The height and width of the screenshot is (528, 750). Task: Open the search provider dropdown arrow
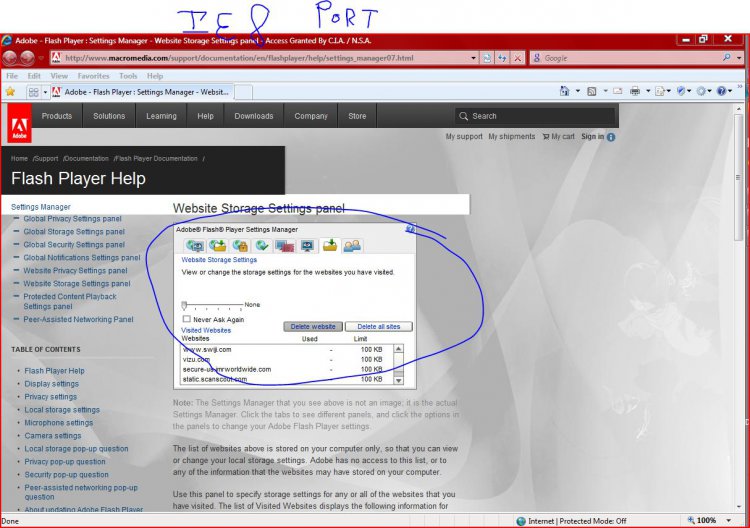tap(739, 58)
